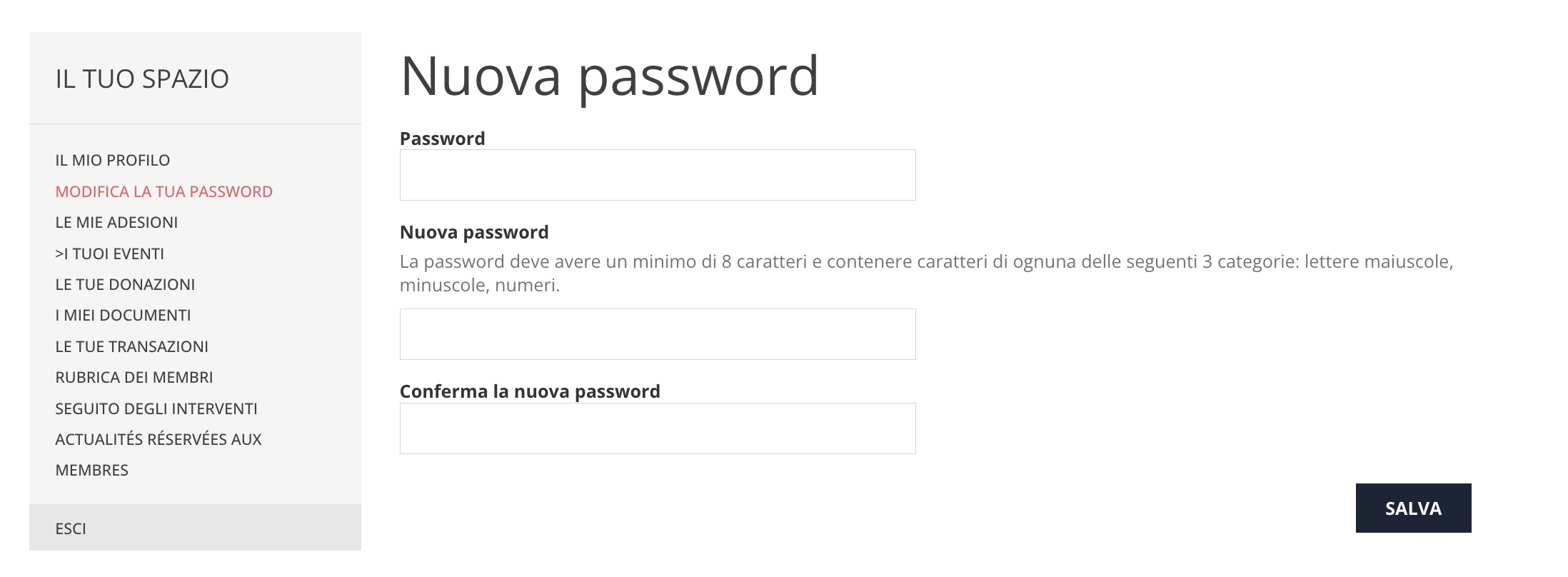View LE TUE DONAZIONI page

(124, 284)
